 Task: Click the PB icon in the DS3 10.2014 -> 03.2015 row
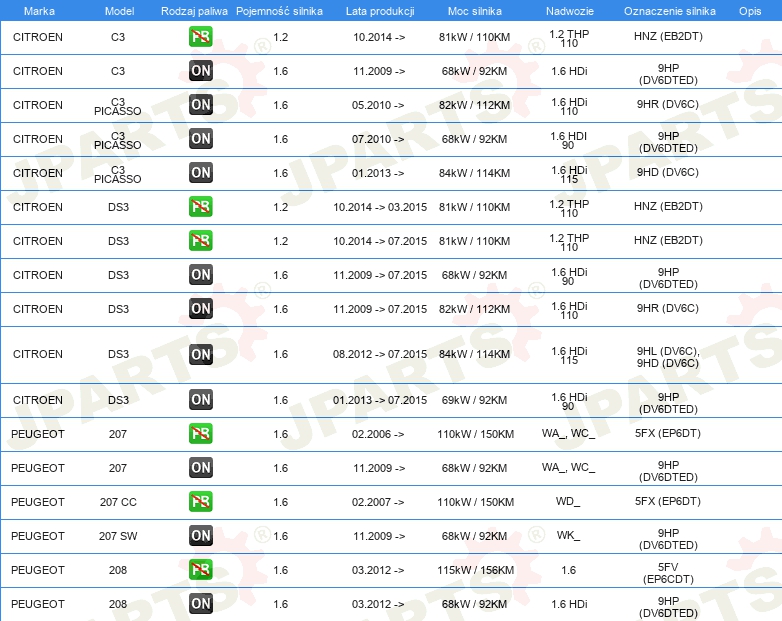[200, 207]
